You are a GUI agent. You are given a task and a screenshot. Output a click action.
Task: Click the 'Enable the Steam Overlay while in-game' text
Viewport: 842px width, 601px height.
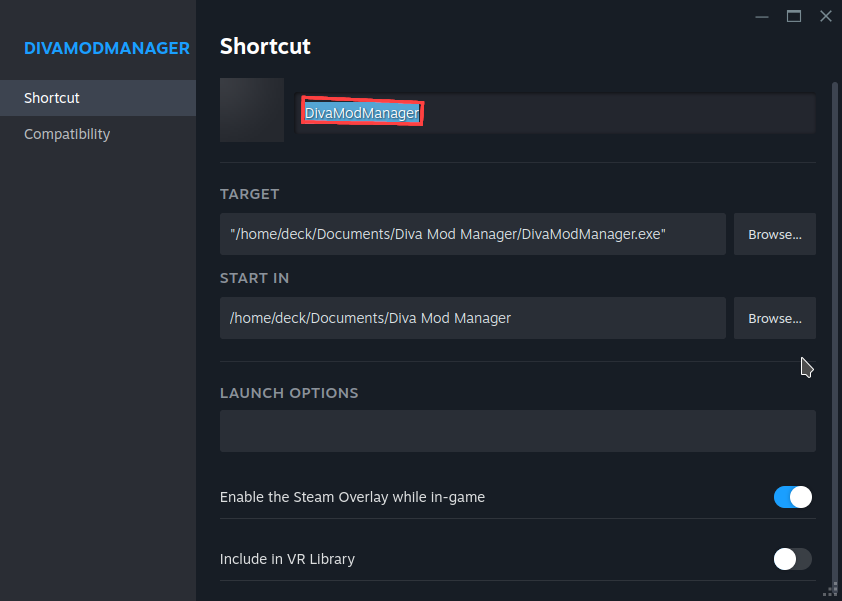tap(352, 497)
